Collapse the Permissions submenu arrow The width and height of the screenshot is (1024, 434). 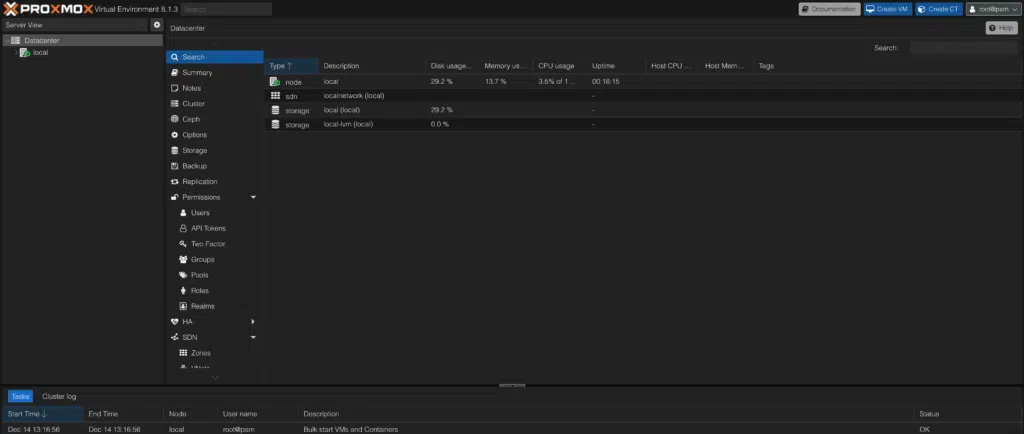tap(253, 197)
